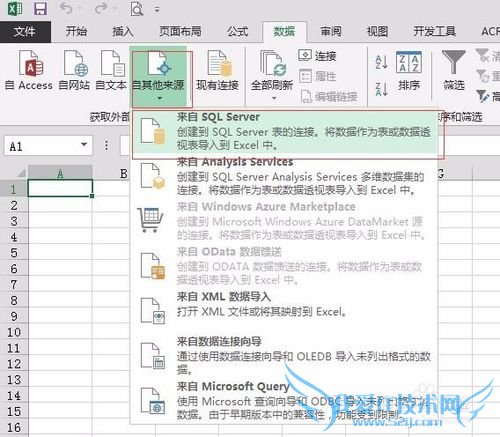Select row 14 header

(14, 396)
